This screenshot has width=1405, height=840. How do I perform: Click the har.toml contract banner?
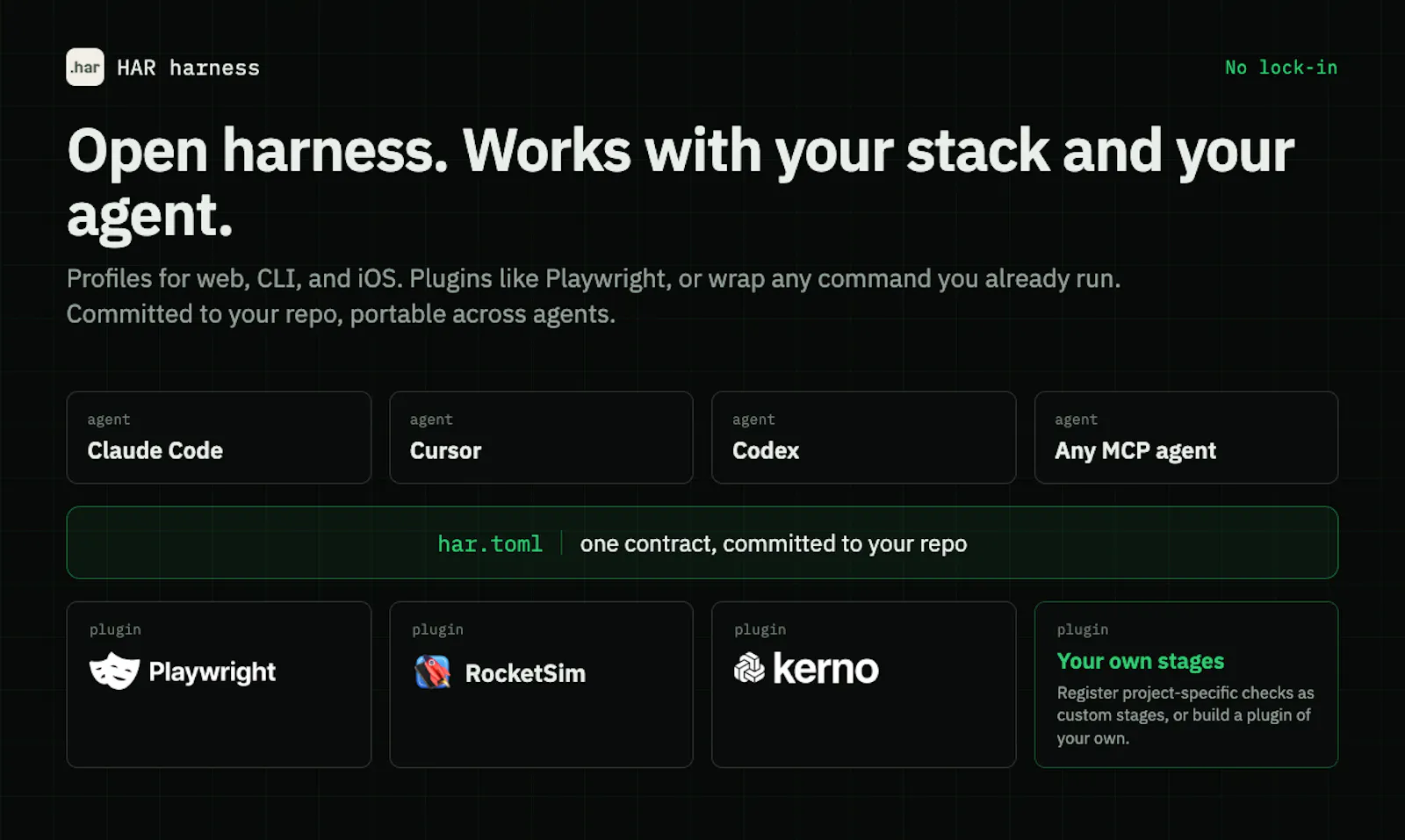(702, 542)
